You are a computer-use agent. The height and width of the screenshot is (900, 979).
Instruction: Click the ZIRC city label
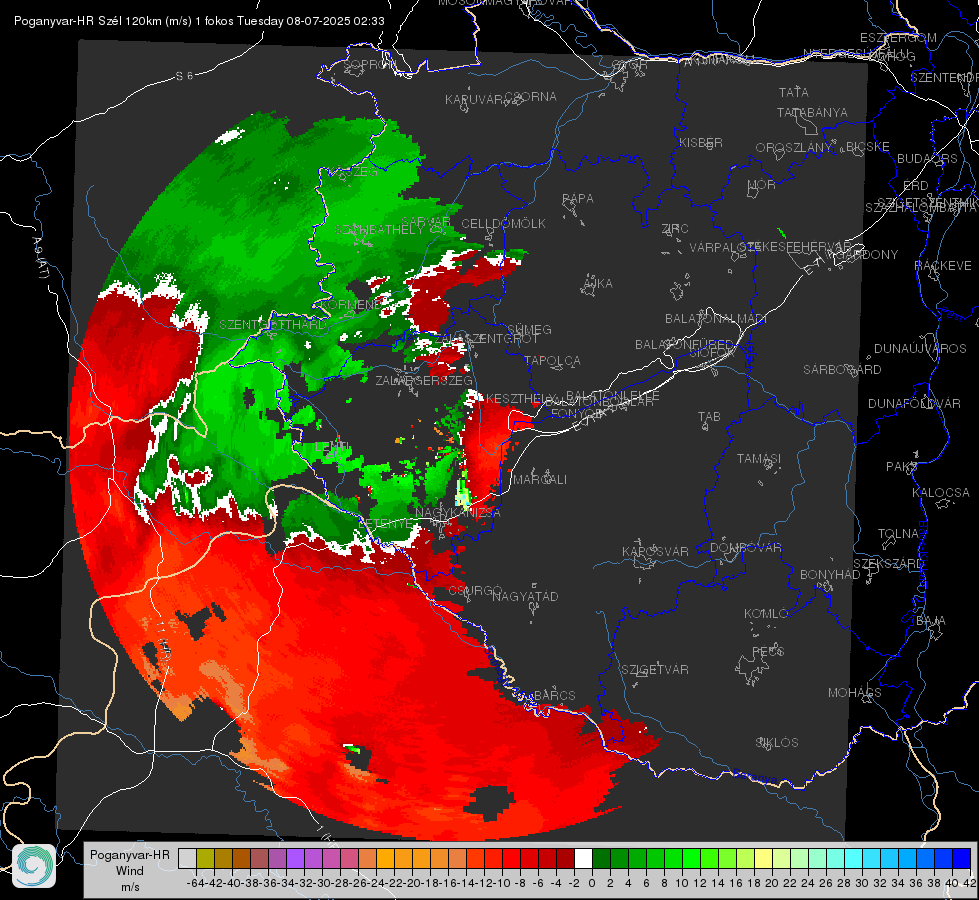pyautogui.click(x=676, y=229)
